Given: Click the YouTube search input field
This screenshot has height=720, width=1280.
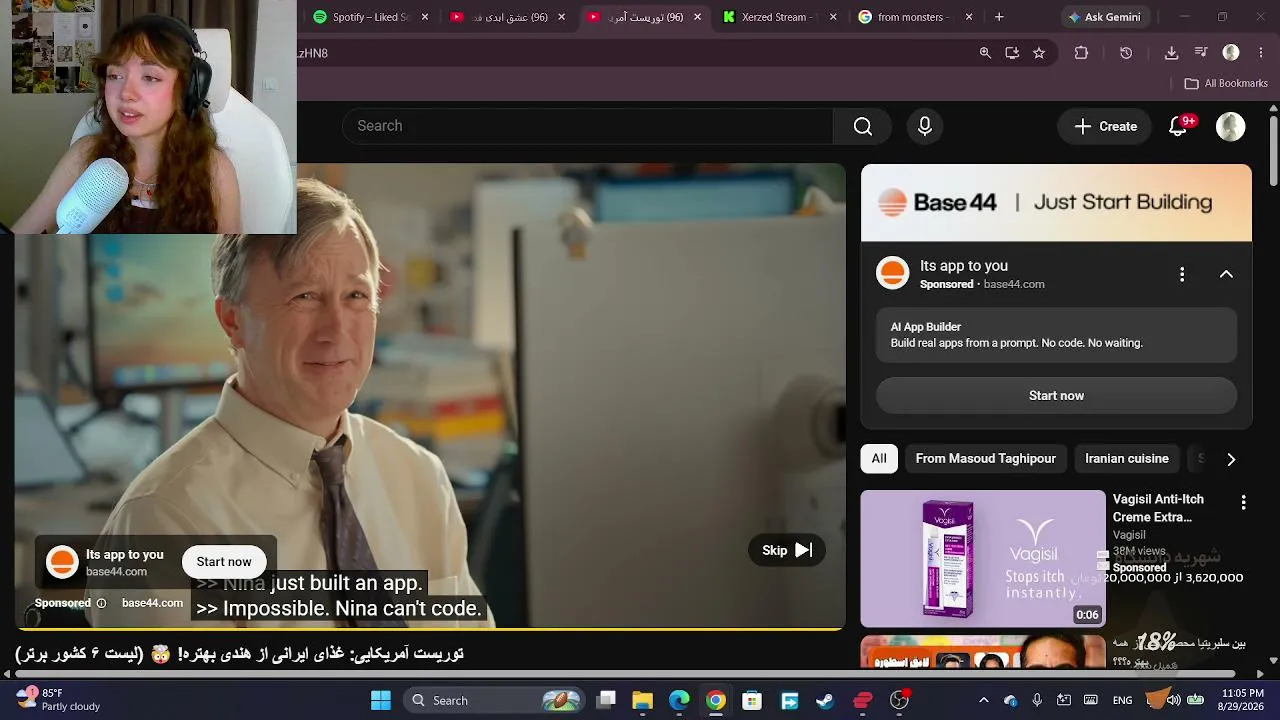Looking at the screenshot, I should point(588,126).
